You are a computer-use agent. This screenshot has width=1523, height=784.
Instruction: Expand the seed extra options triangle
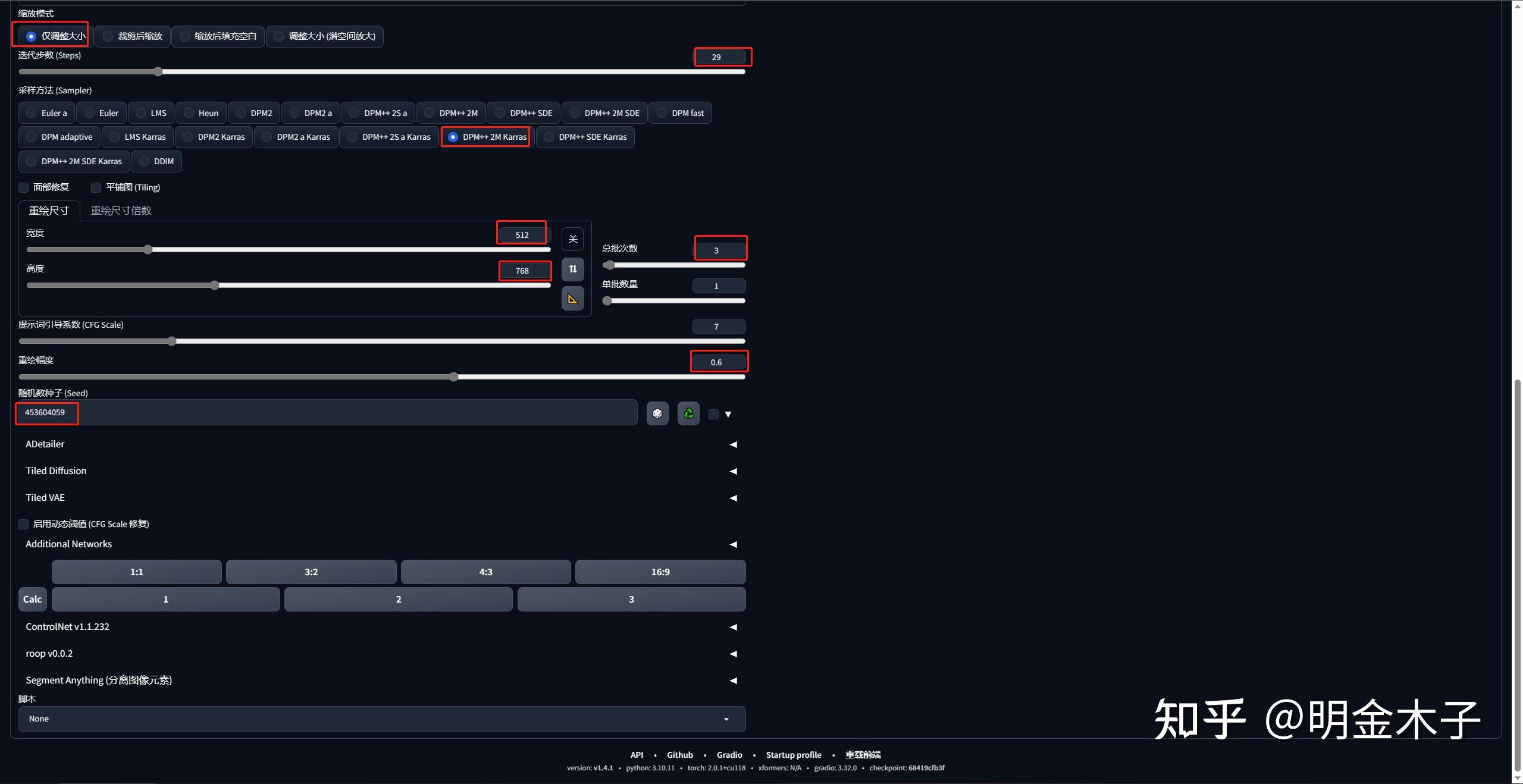click(x=728, y=414)
